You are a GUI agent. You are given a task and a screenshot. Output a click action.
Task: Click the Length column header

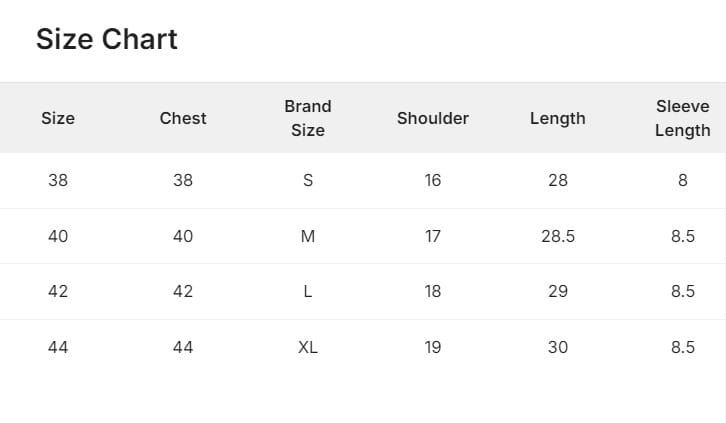coord(558,118)
